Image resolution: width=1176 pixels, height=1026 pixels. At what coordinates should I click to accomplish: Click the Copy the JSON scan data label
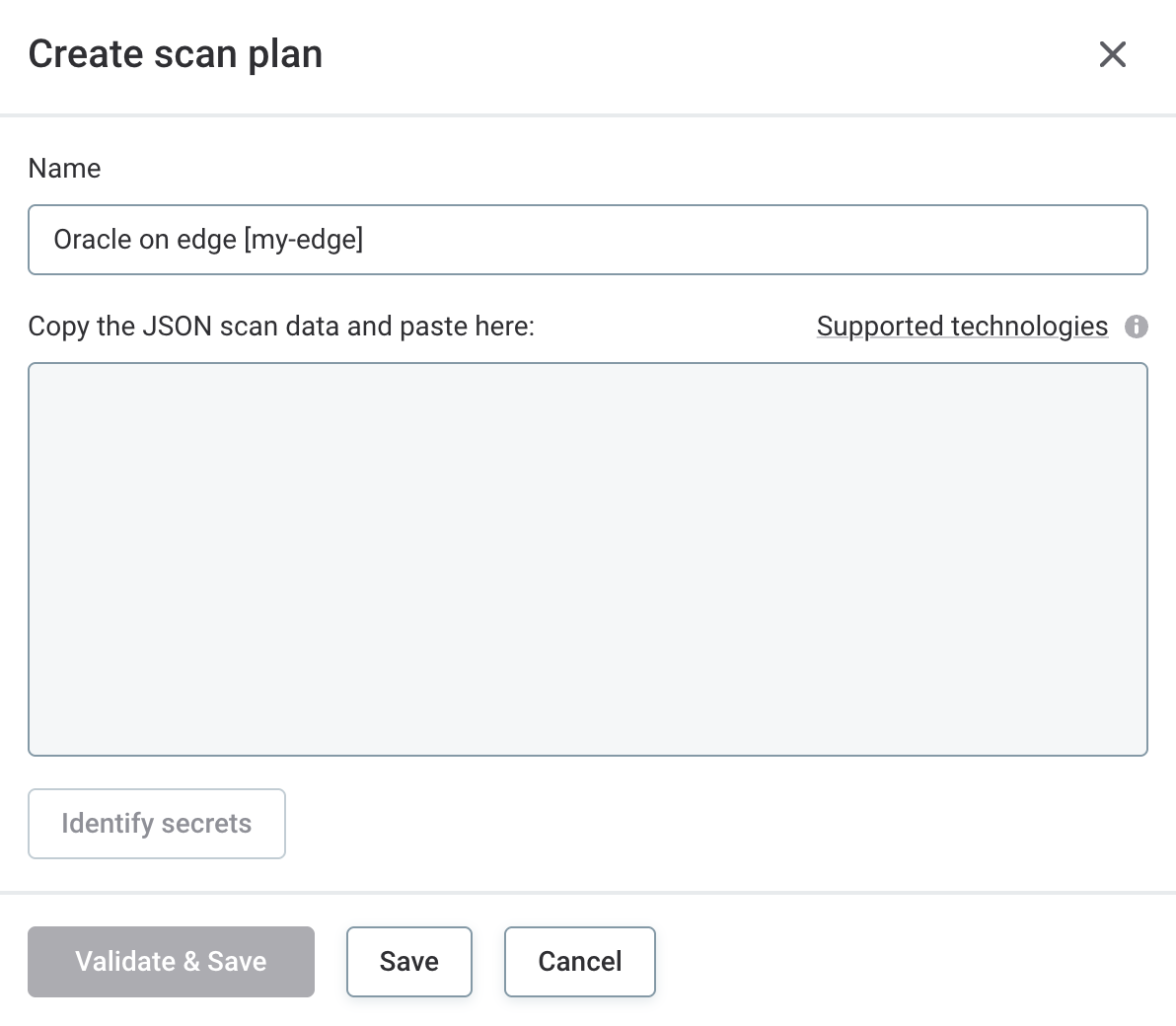281,326
